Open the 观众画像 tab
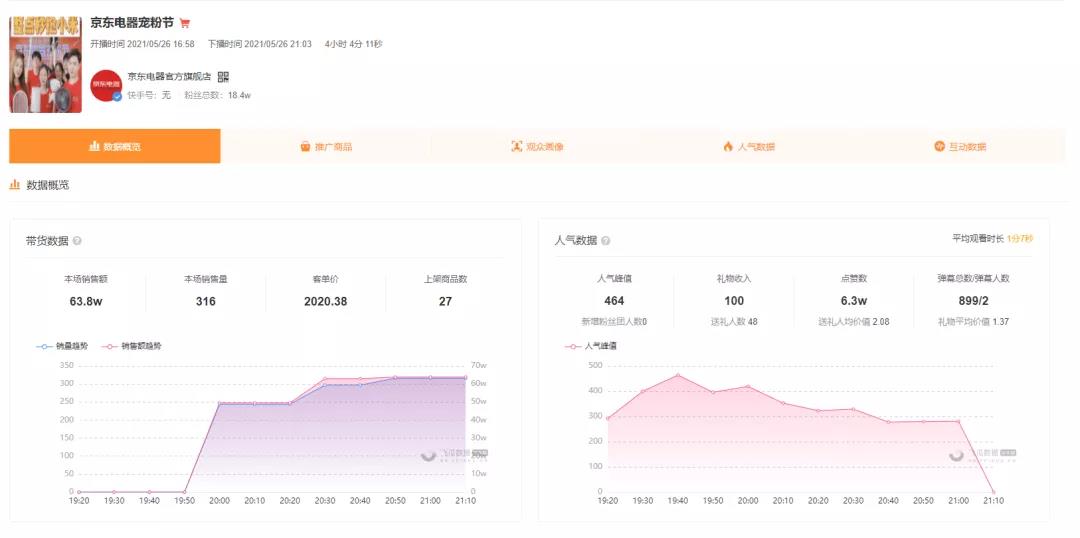 coord(537,146)
